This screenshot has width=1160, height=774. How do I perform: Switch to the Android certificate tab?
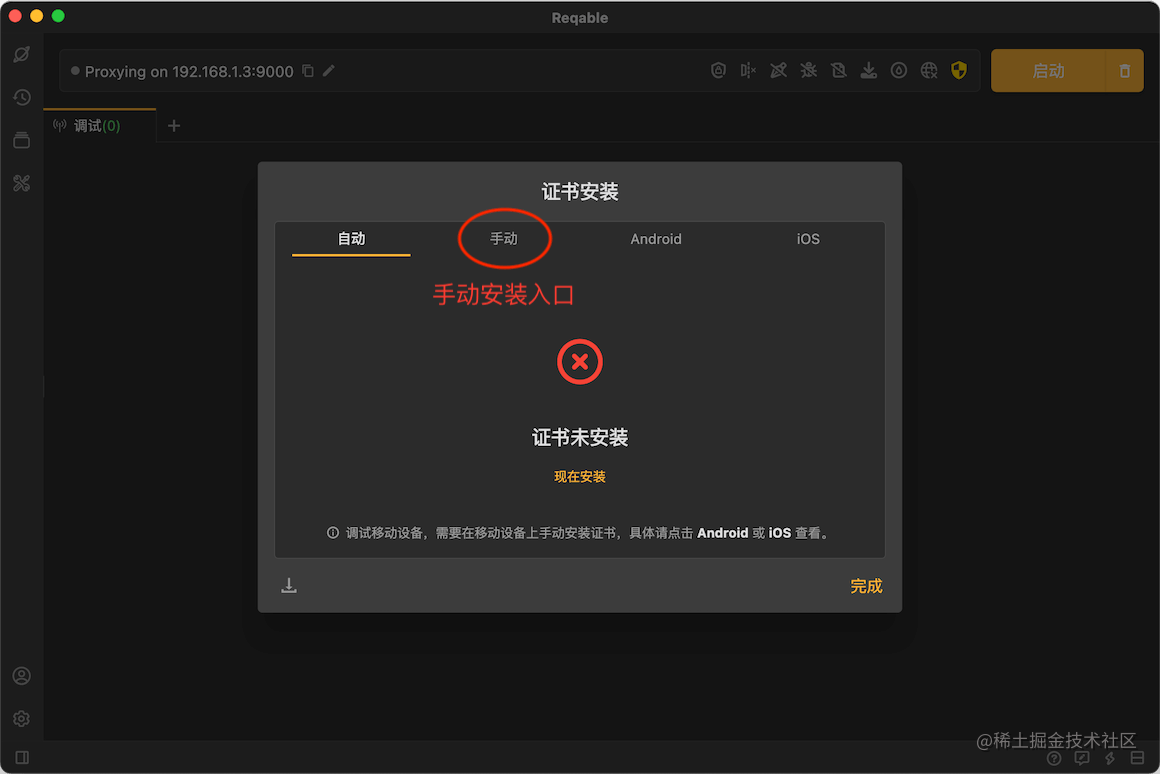tap(655, 239)
